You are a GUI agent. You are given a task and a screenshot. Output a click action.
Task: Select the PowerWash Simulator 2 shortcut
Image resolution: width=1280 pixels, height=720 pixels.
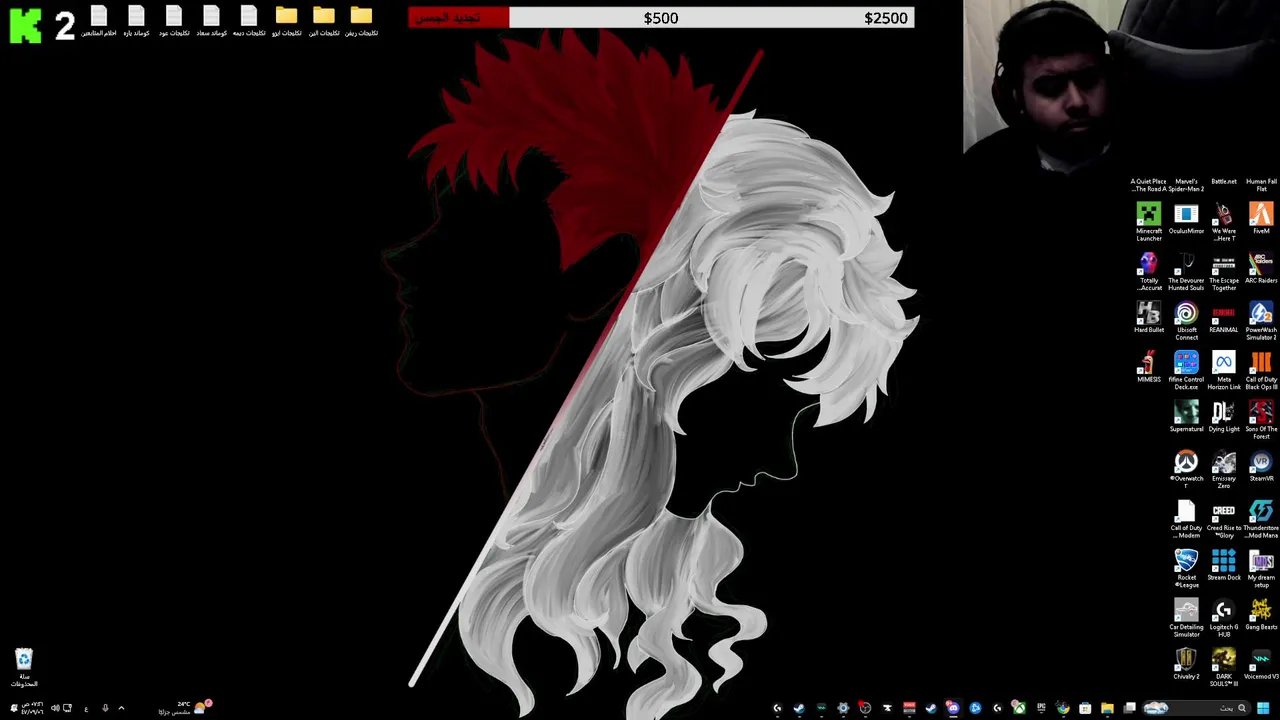point(1261,321)
